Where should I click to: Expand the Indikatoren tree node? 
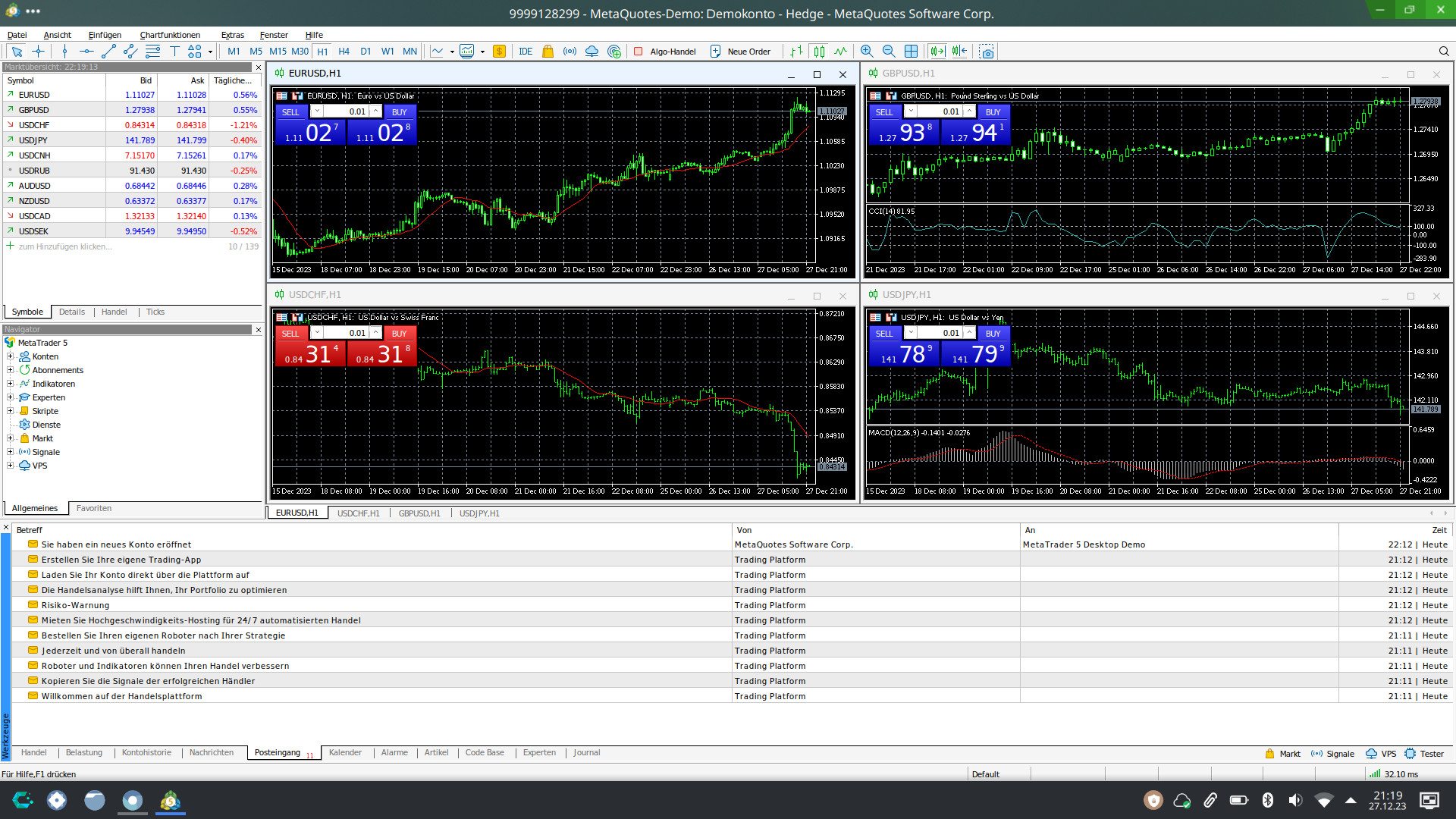(11, 384)
